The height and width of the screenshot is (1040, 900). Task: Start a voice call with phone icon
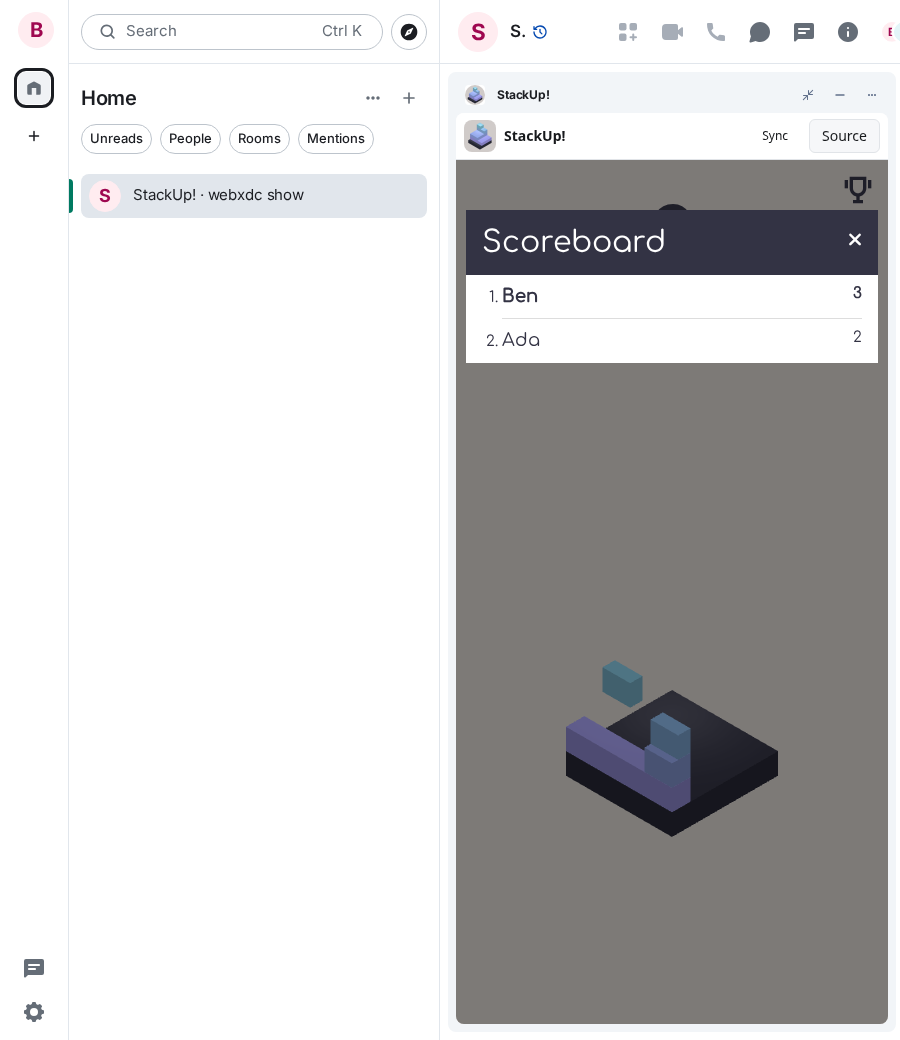[716, 32]
